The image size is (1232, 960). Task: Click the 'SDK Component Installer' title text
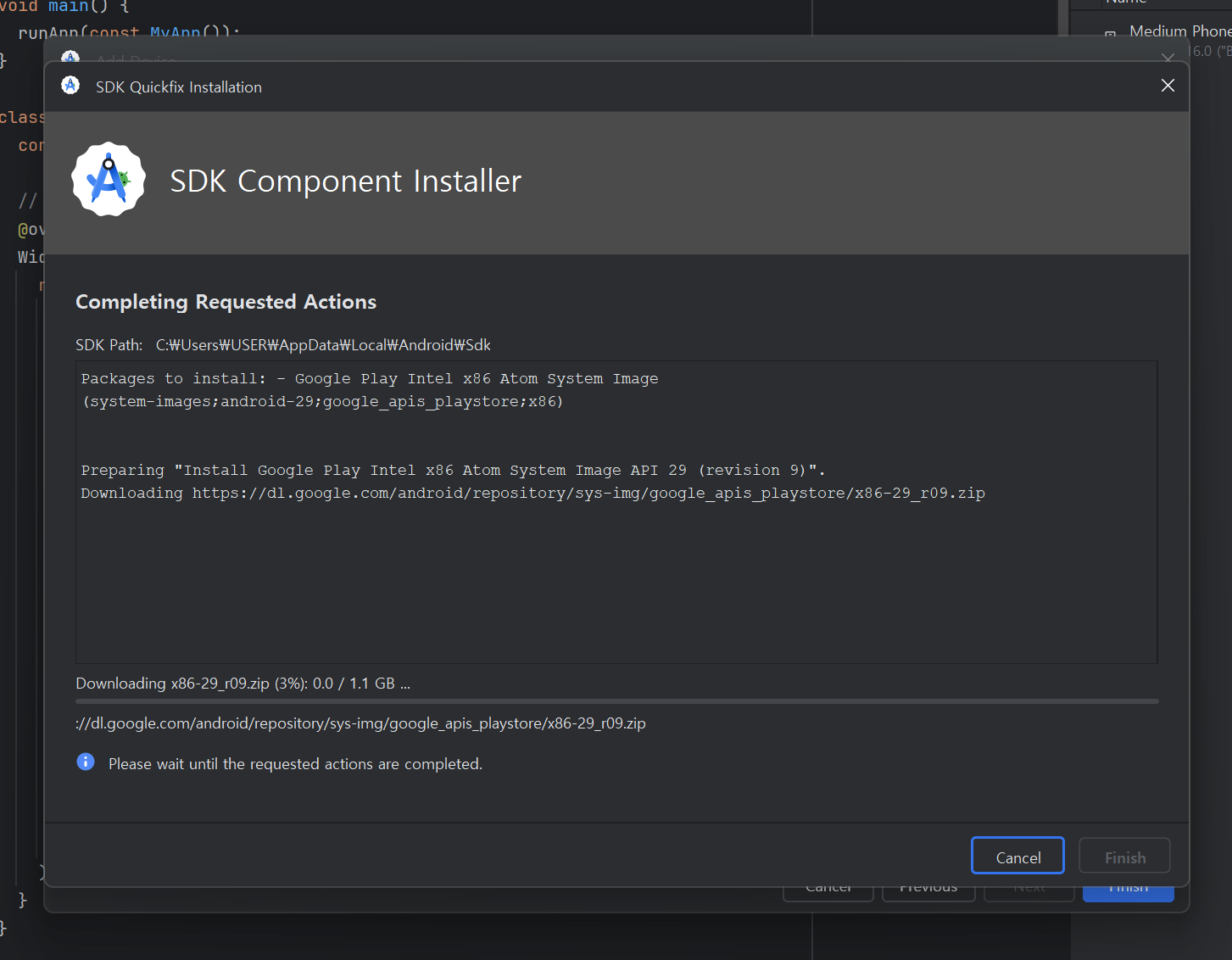(345, 181)
